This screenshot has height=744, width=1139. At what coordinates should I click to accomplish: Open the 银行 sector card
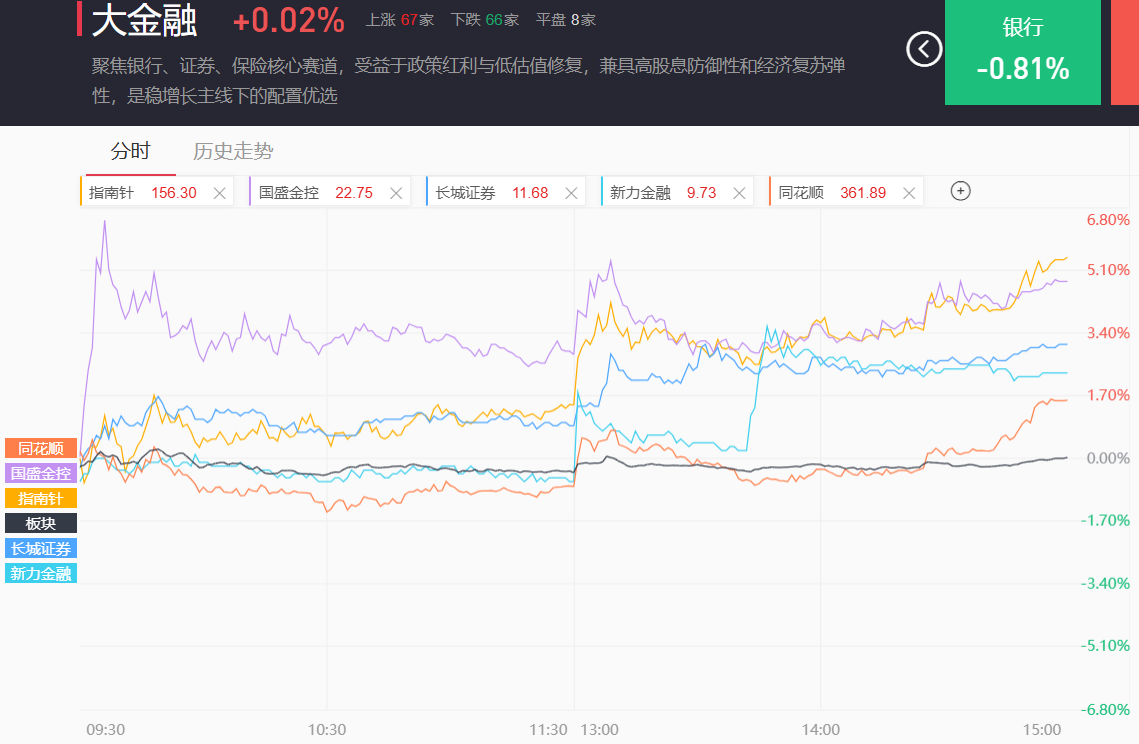[1023, 50]
